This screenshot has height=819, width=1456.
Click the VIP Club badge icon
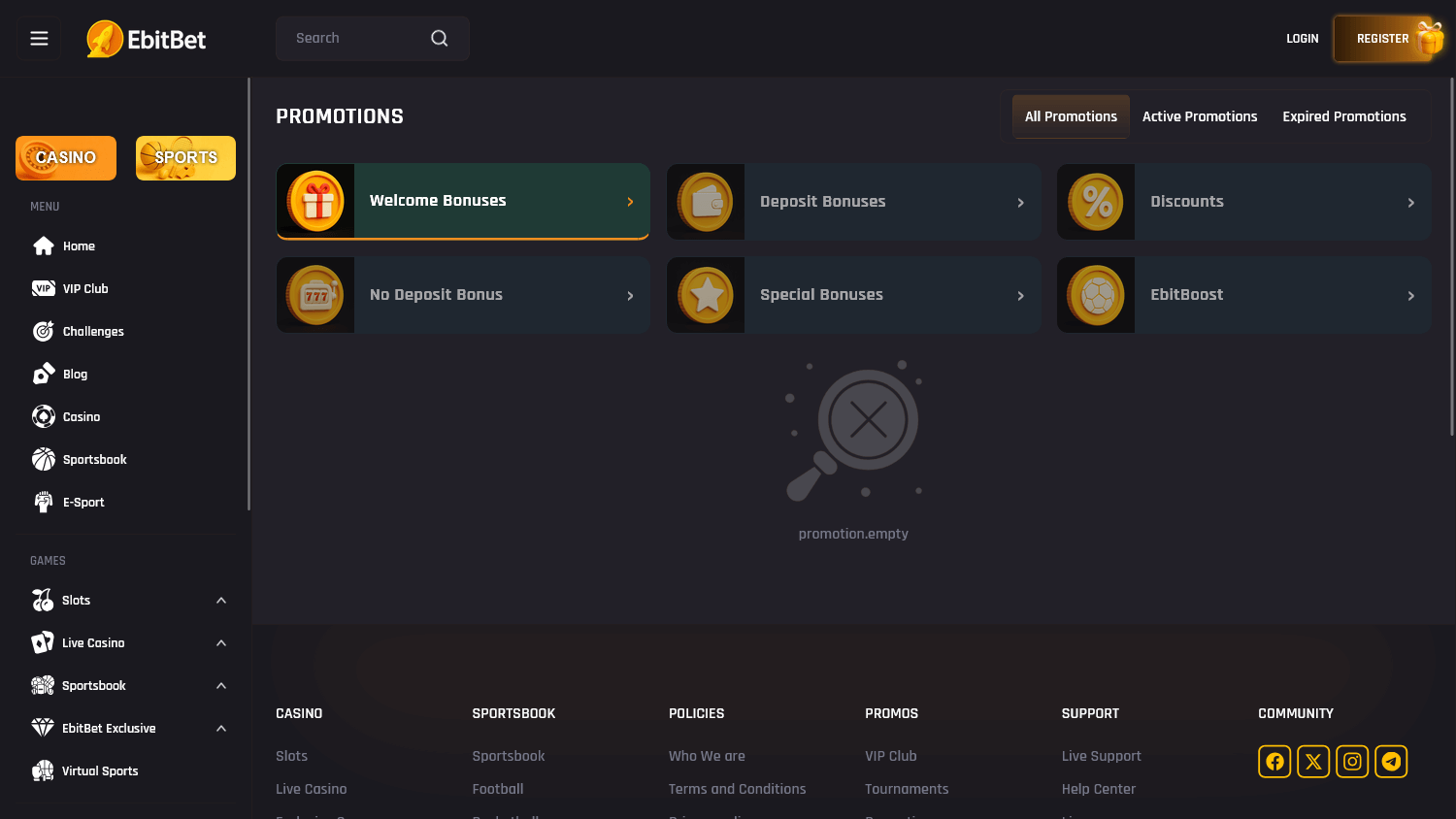pyautogui.click(x=44, y=288)
